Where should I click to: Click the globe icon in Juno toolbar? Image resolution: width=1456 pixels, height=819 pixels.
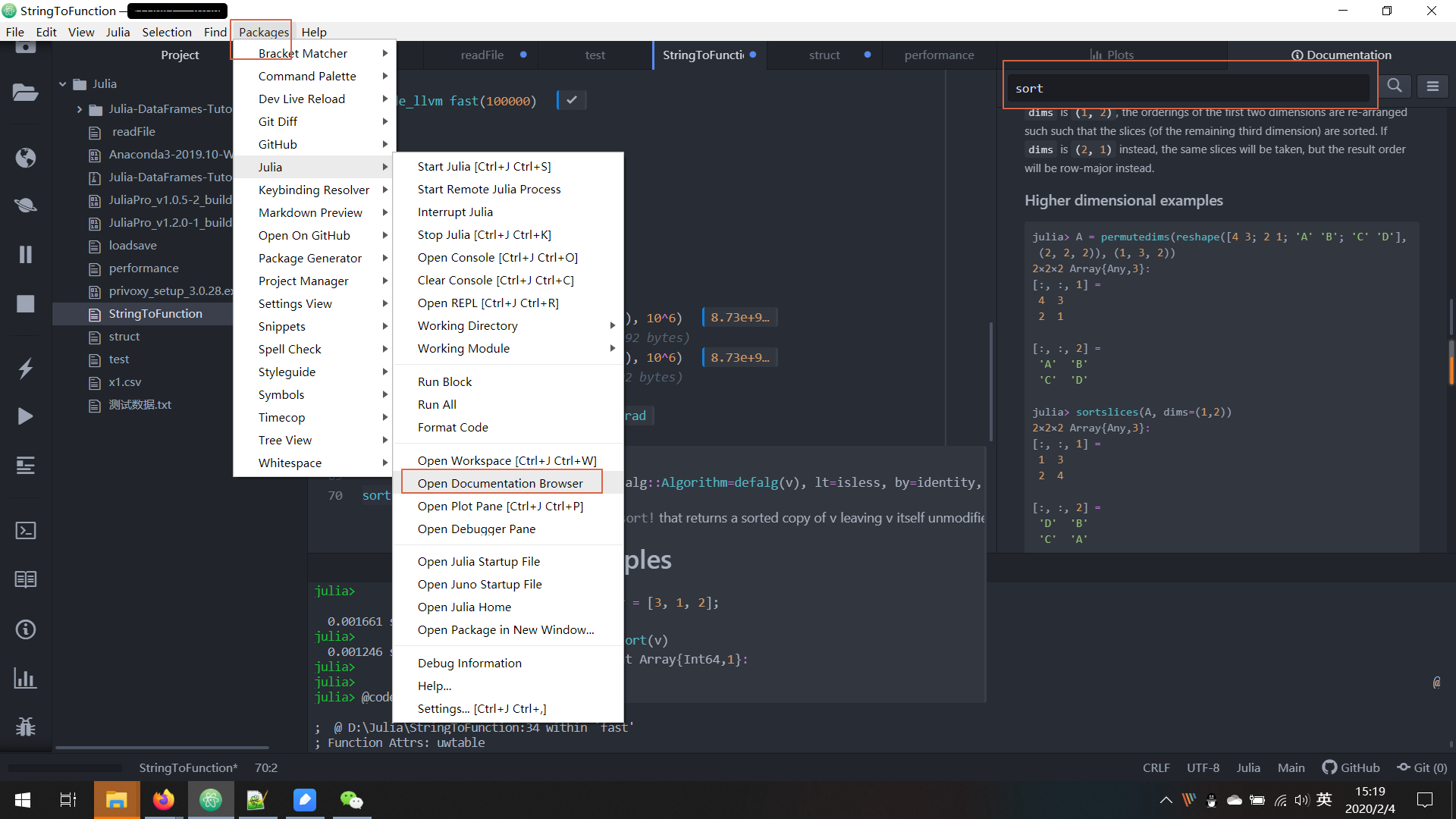[x=25, y=158]
